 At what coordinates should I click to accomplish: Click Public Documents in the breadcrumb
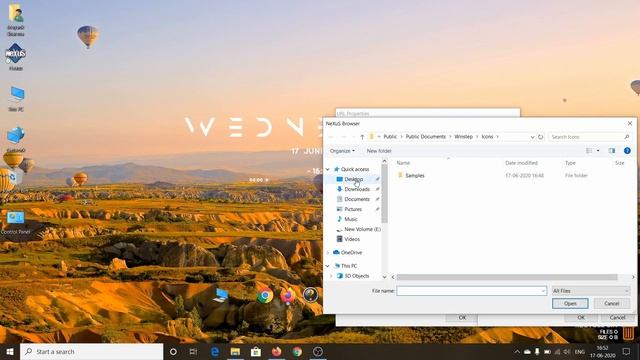[425, 137]
